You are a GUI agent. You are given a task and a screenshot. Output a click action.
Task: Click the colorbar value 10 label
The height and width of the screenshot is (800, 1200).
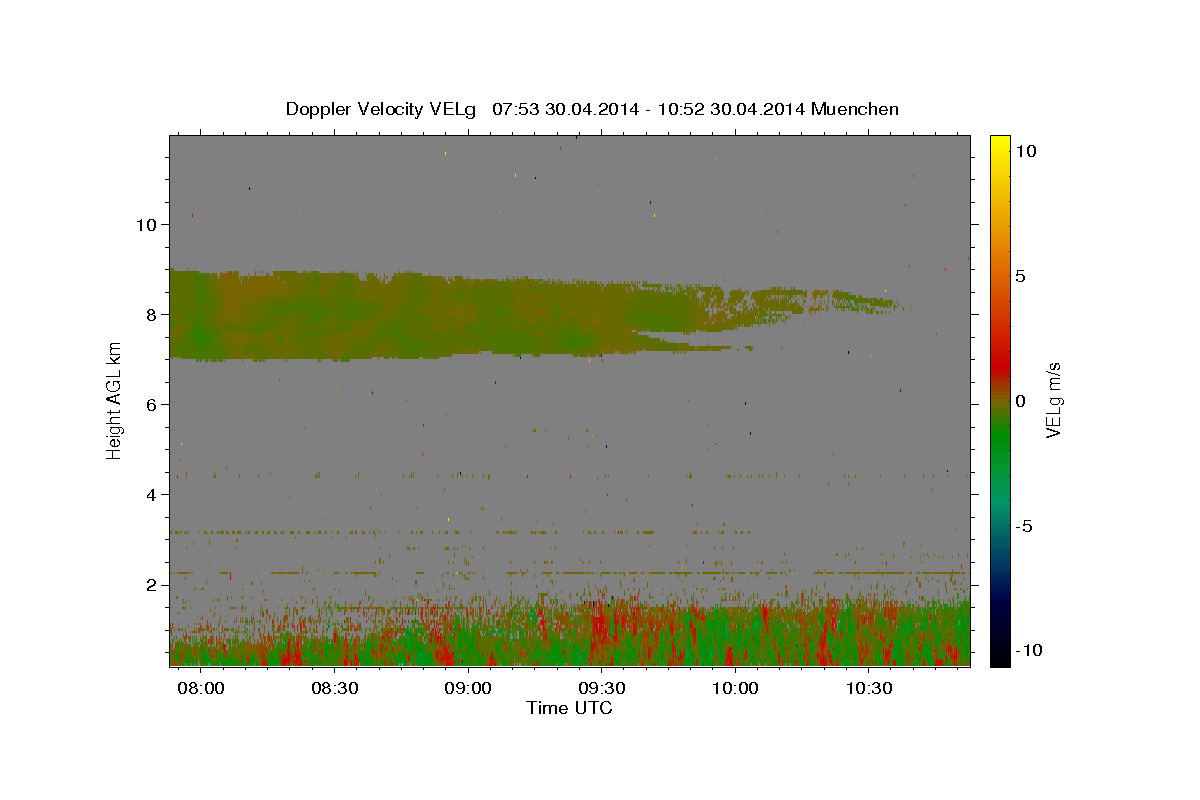pyautogui.click(x=1025, y=151)
